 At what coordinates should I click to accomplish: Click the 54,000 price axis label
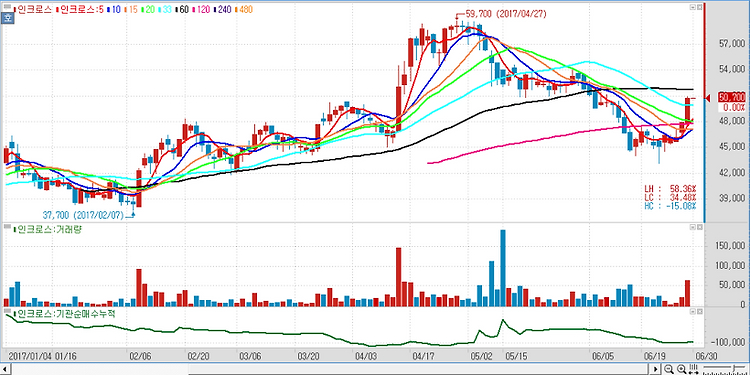(732, 70)
